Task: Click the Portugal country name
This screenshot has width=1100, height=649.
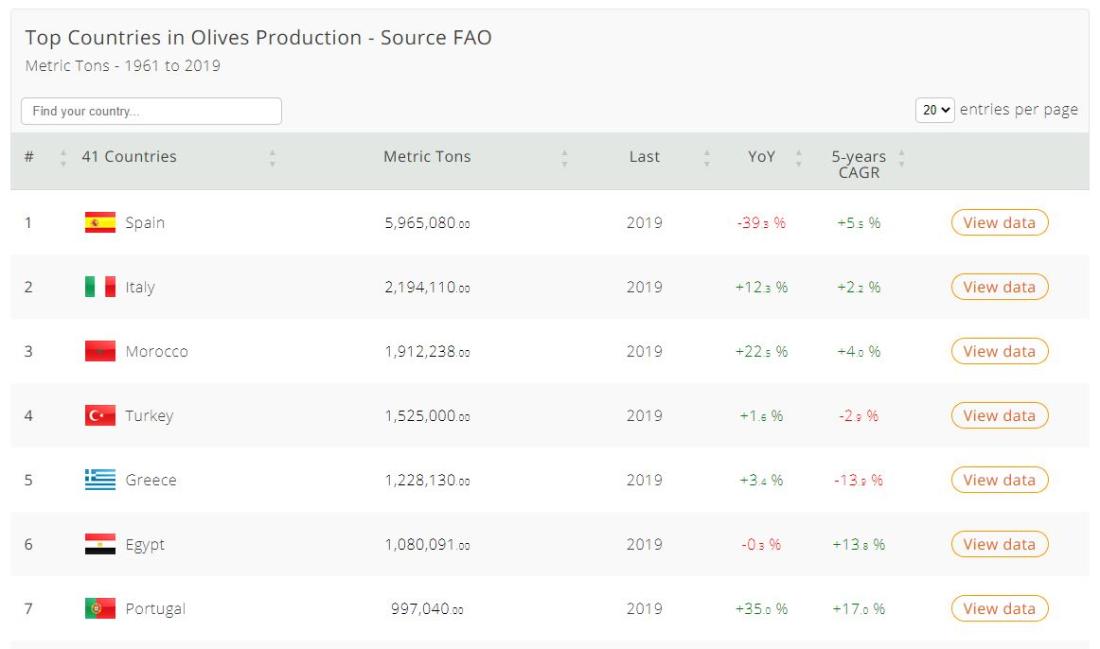Action: tap(156, 609)
